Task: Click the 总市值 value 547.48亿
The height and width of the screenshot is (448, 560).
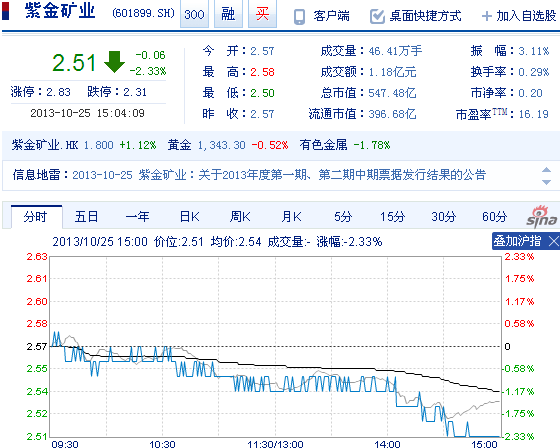Action: point(392,93)
